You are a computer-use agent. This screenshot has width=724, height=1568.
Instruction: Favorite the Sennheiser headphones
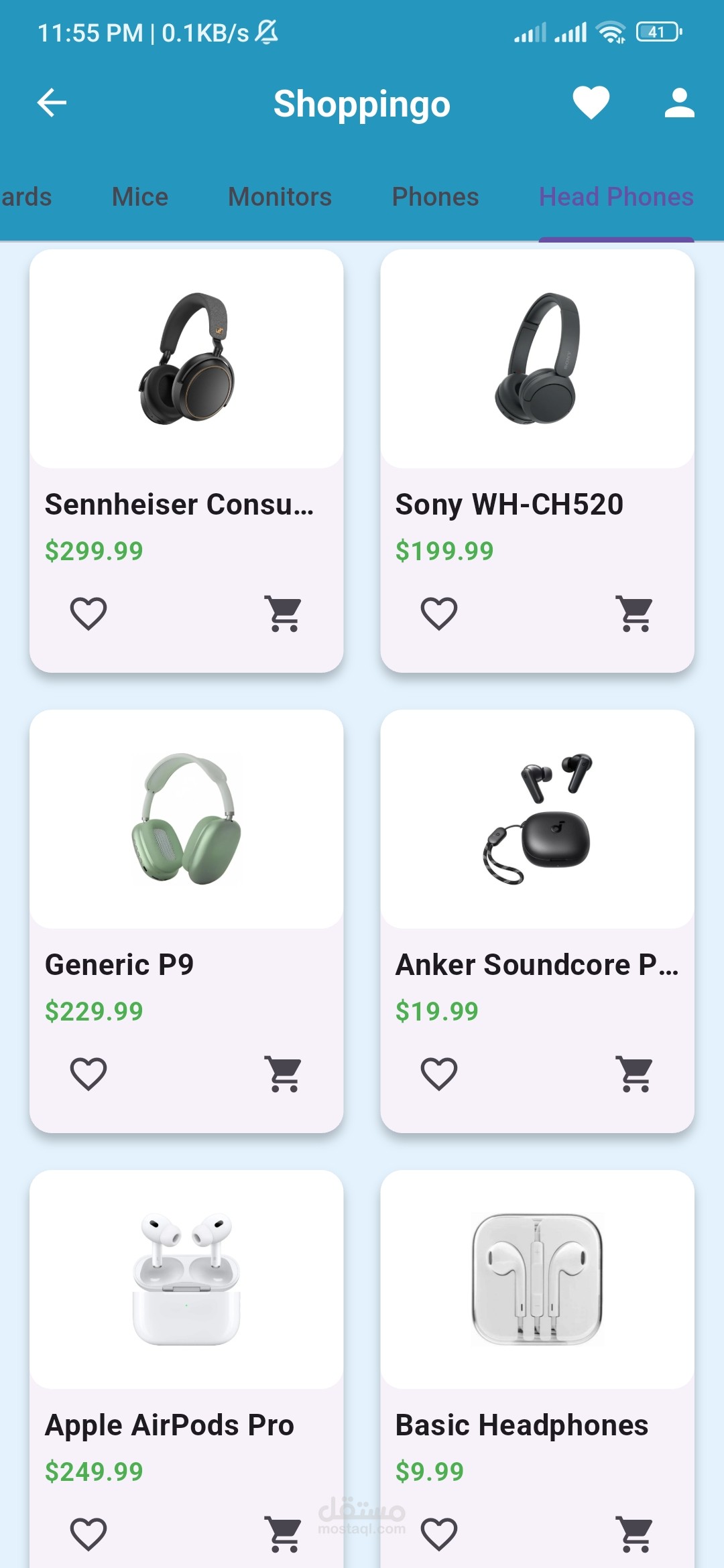88,613
